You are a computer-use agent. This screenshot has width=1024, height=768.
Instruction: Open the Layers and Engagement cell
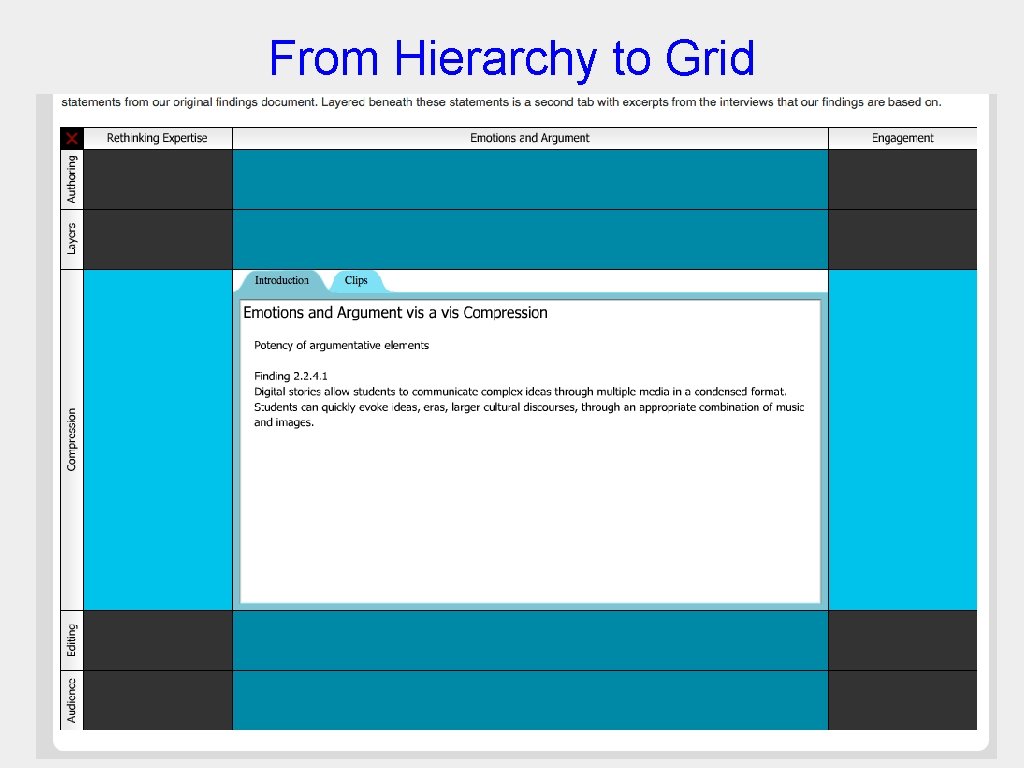coord(903,239)
